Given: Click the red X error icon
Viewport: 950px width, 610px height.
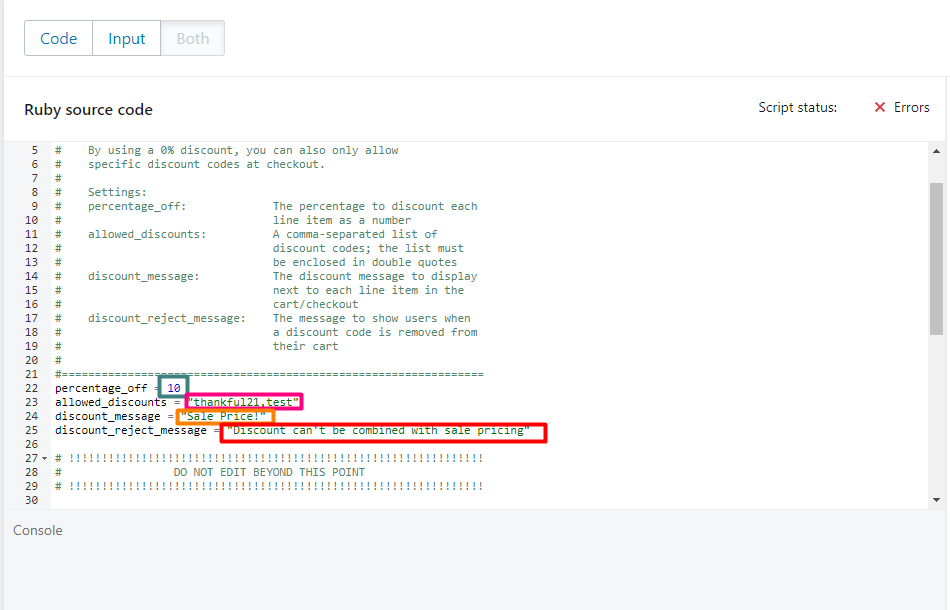Looking at the screenshot, I should tap(880, 107).
